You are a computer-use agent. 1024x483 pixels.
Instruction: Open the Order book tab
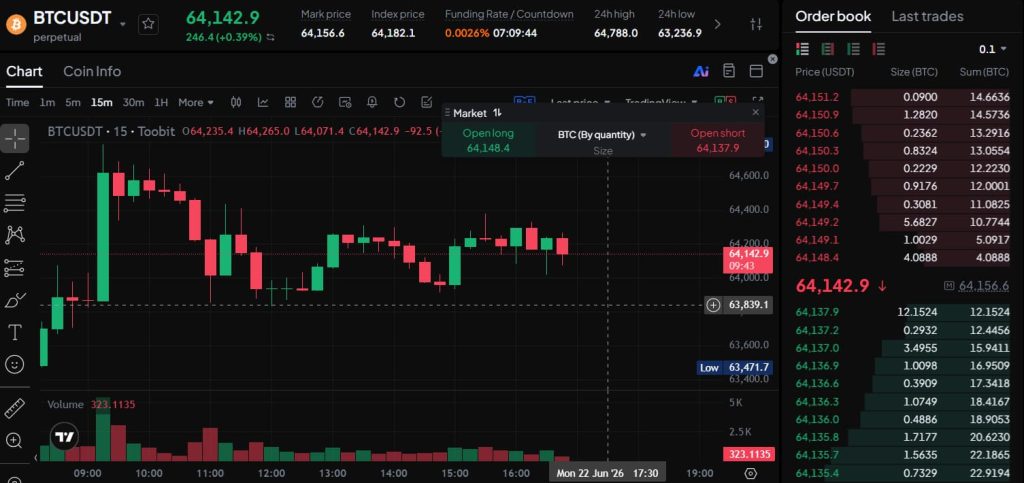tap(833, 16)
